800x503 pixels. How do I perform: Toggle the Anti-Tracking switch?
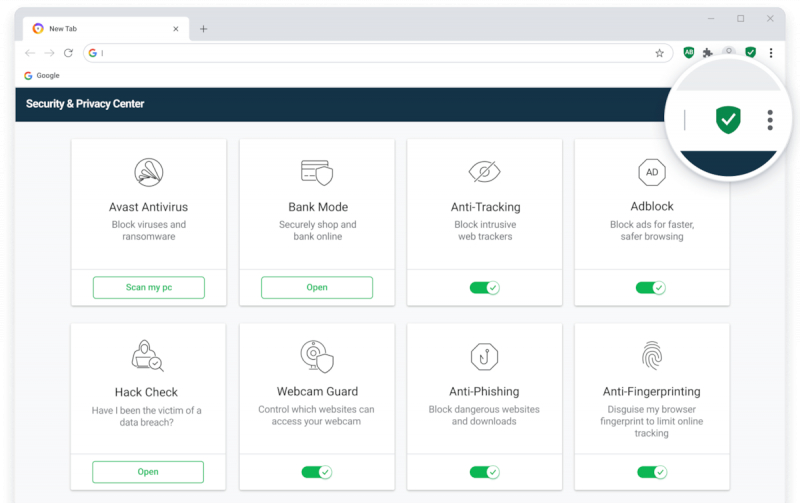(485, 288)
